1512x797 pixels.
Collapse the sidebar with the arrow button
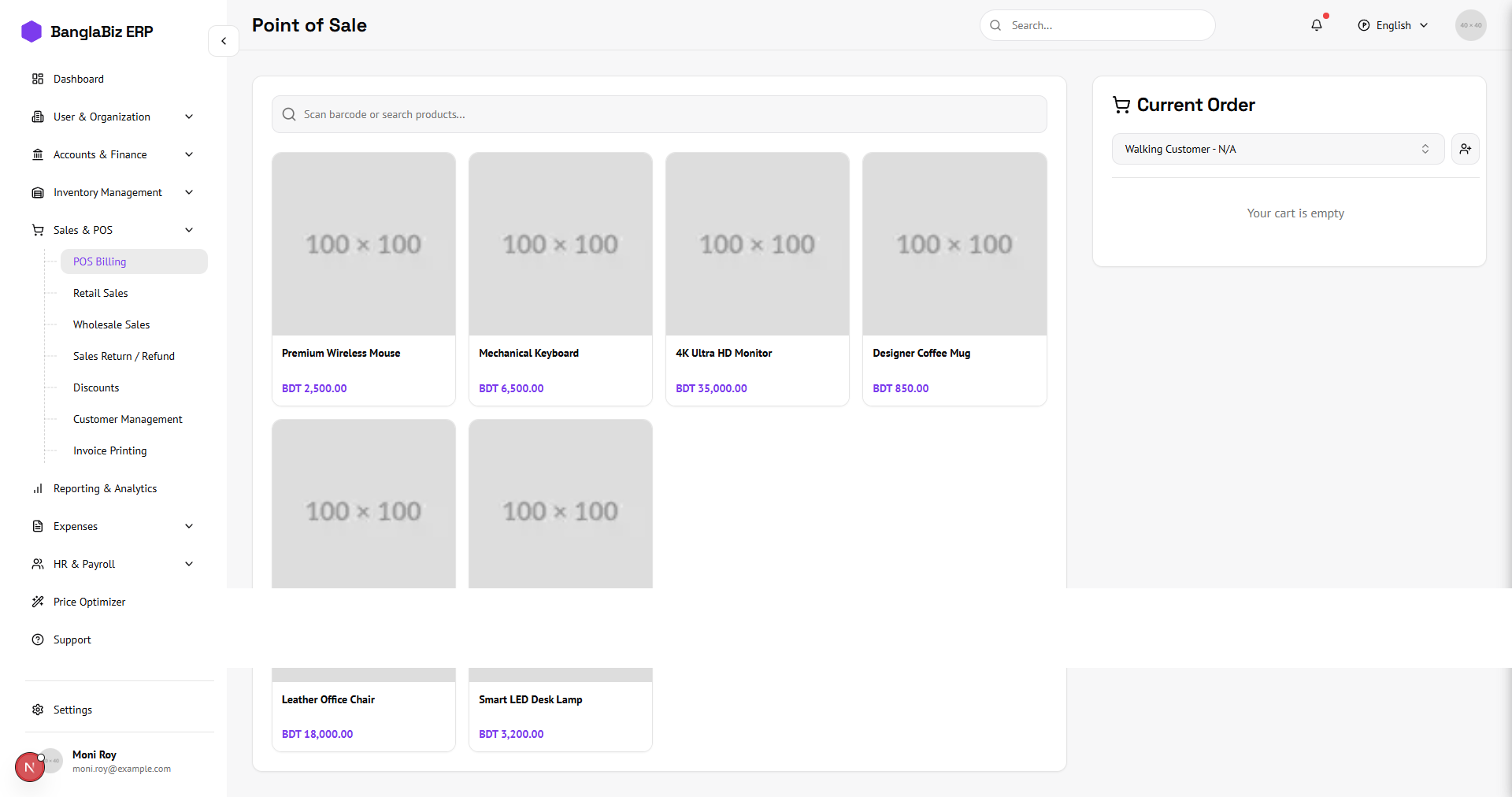(224, 41)
